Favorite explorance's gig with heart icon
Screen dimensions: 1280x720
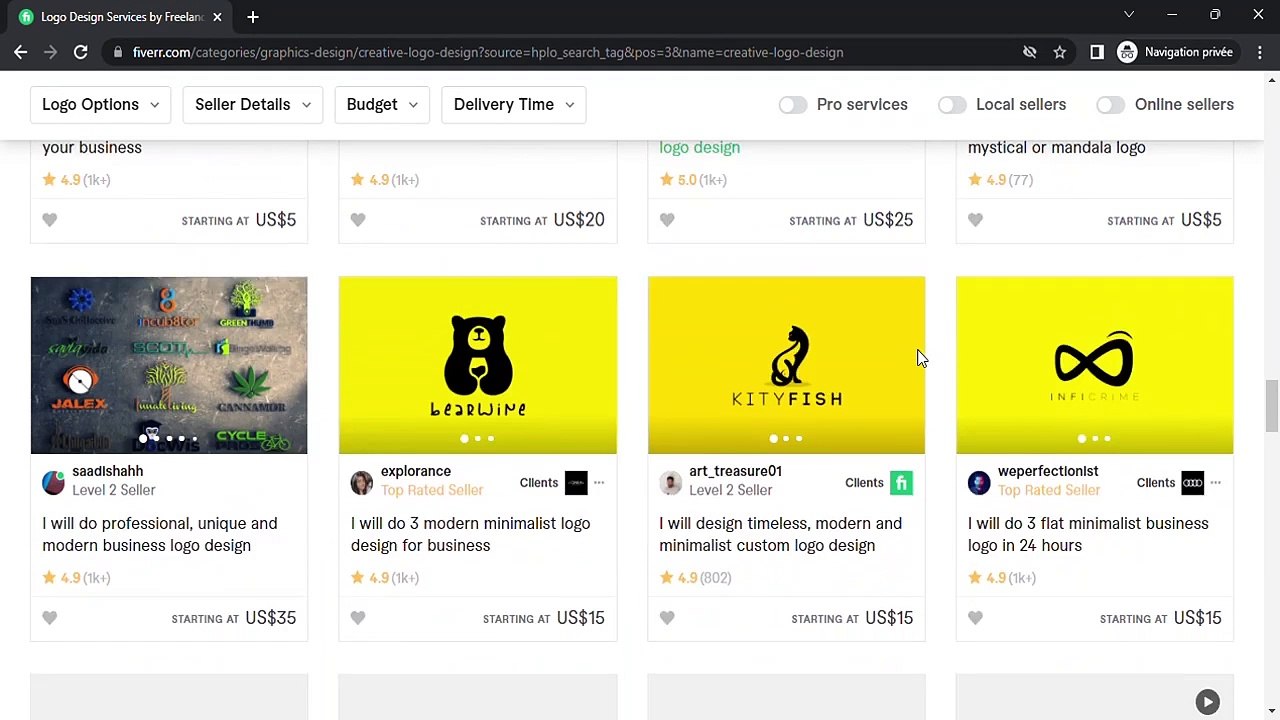pyautogui.click(x=358, y=618)
